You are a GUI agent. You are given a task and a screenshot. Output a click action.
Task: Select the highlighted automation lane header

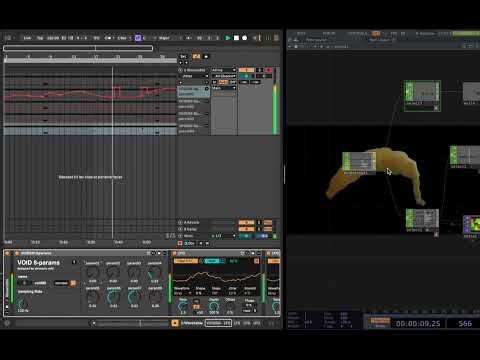193,91
